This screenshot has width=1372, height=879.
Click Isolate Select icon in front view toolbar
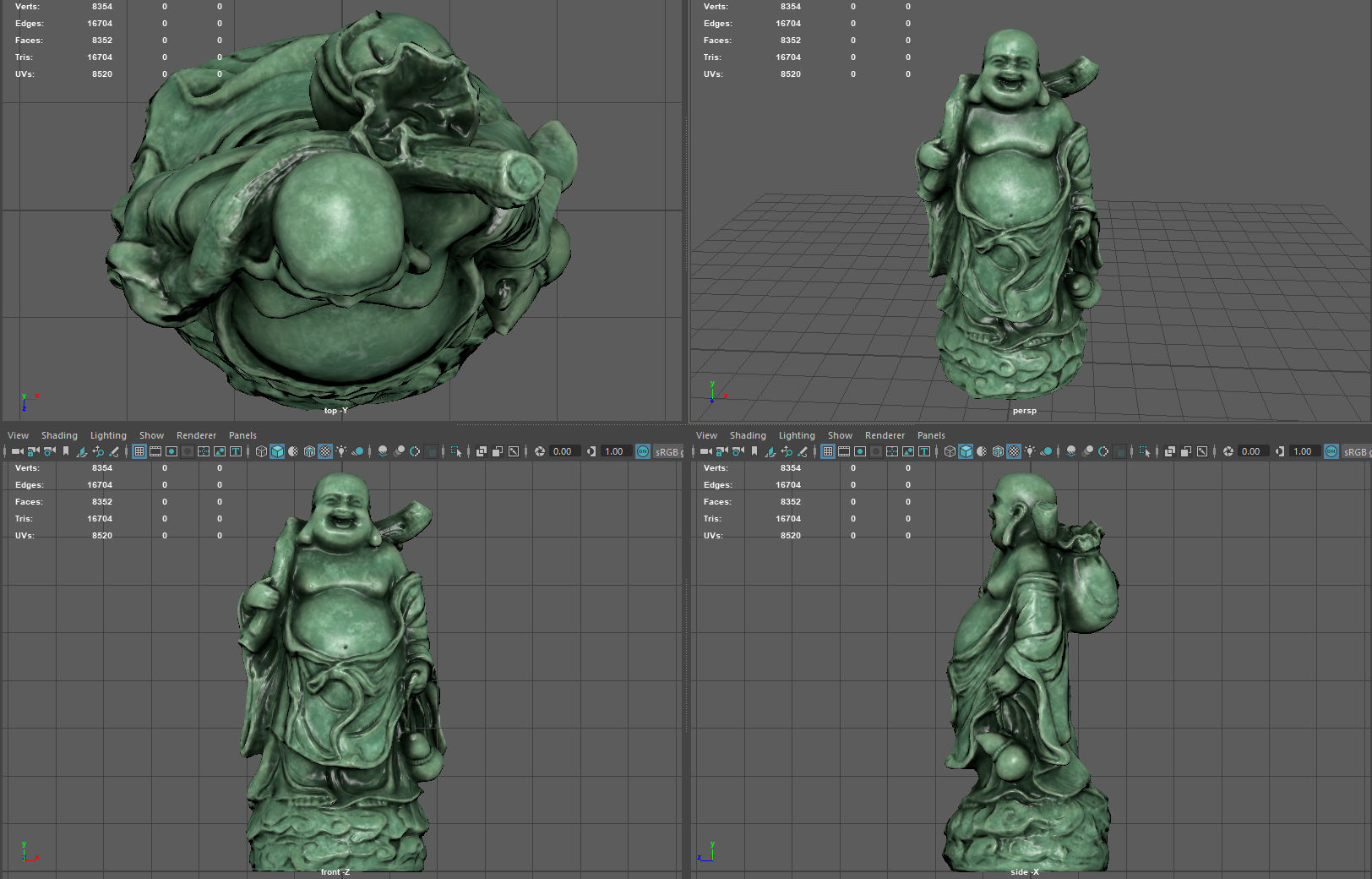456,451
